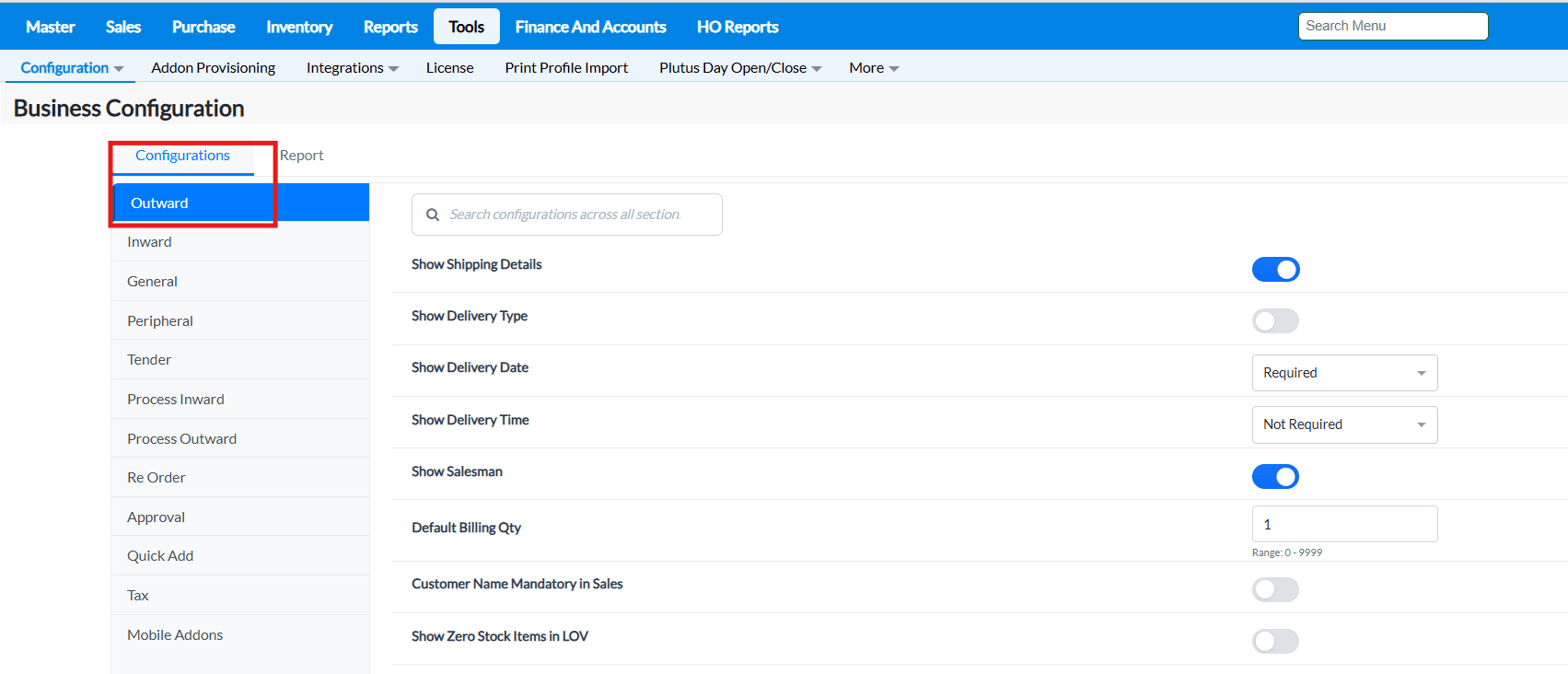Select Inward in the configuration sidebar
The width and height of the screenshot is (1568, 674).
[x=149, y=242]
